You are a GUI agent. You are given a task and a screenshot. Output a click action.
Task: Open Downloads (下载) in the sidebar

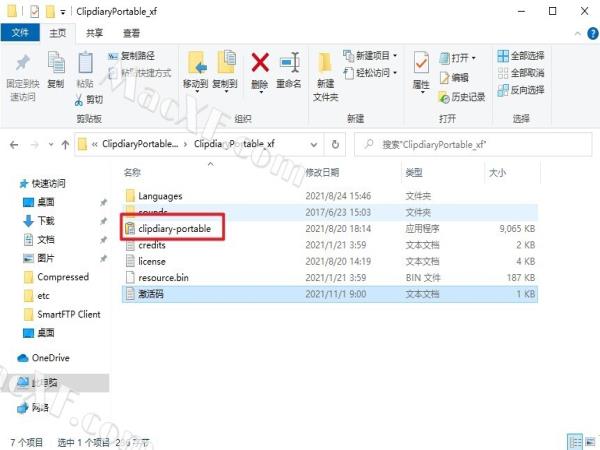click(39, 221)
